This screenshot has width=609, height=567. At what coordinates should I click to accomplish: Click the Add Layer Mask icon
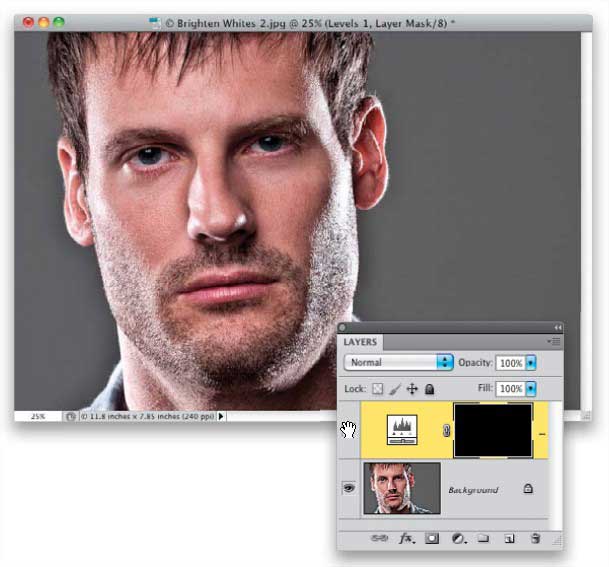[432, 538]
